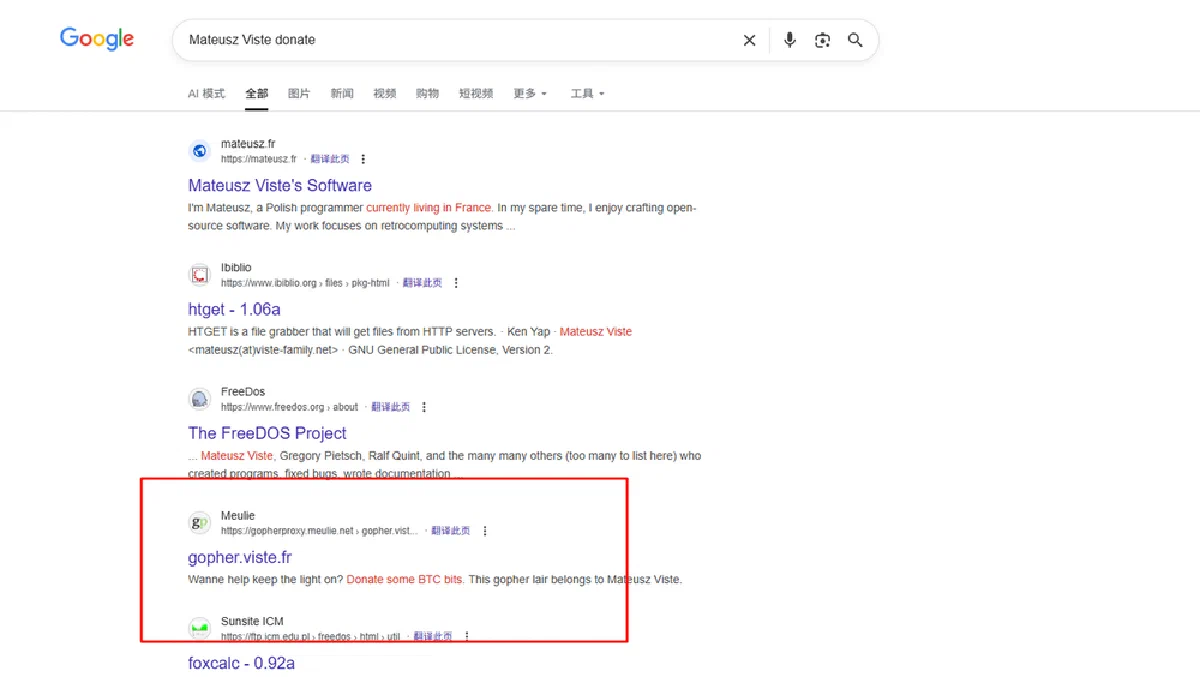1200x677 pixels.
Task: Open more options for Sunsite ICM result
Action: coord(467,636)
